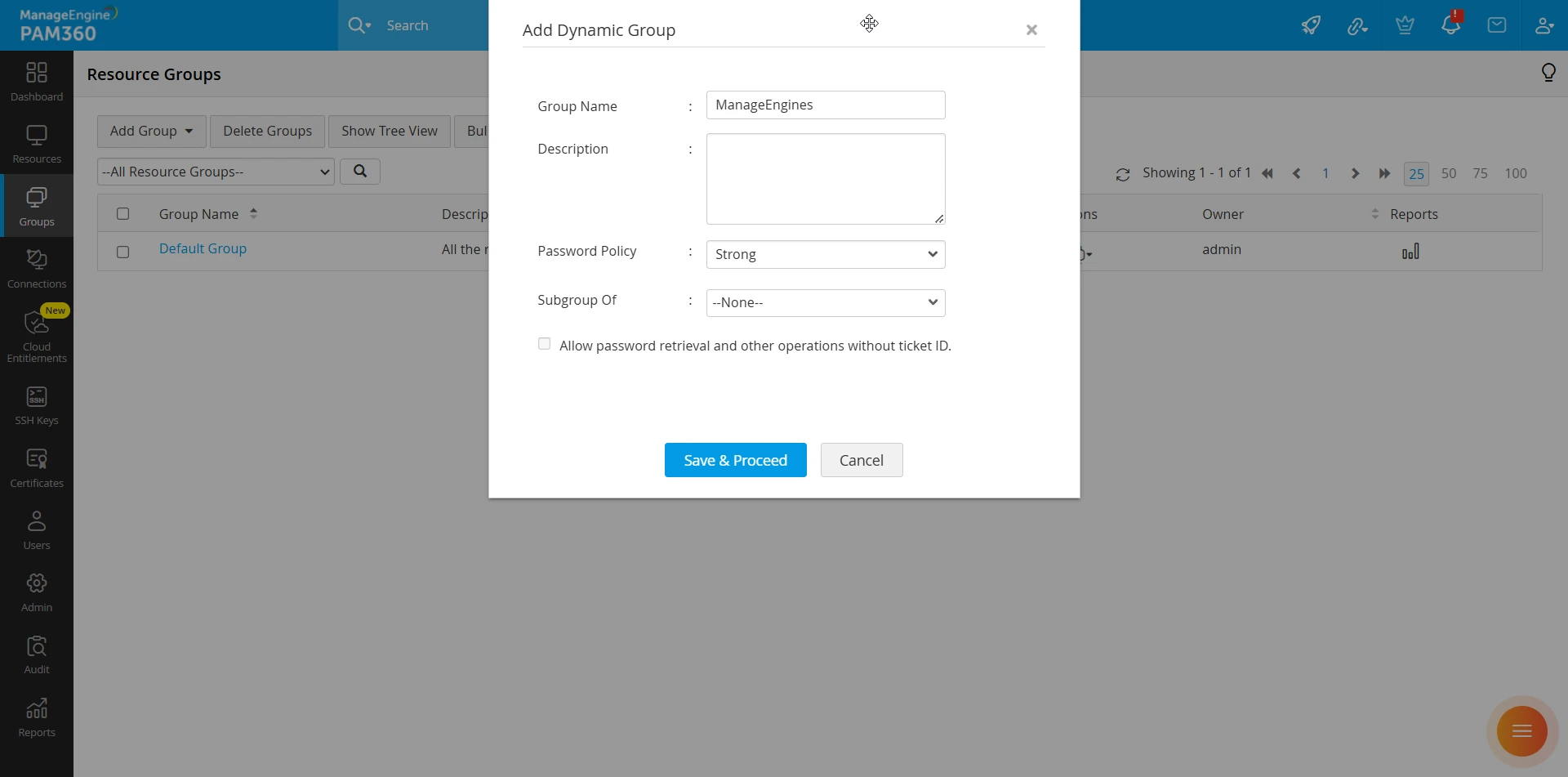Click the Save & Proceed button
This screenshot has height=777, width=1568.
coord(735,460)
